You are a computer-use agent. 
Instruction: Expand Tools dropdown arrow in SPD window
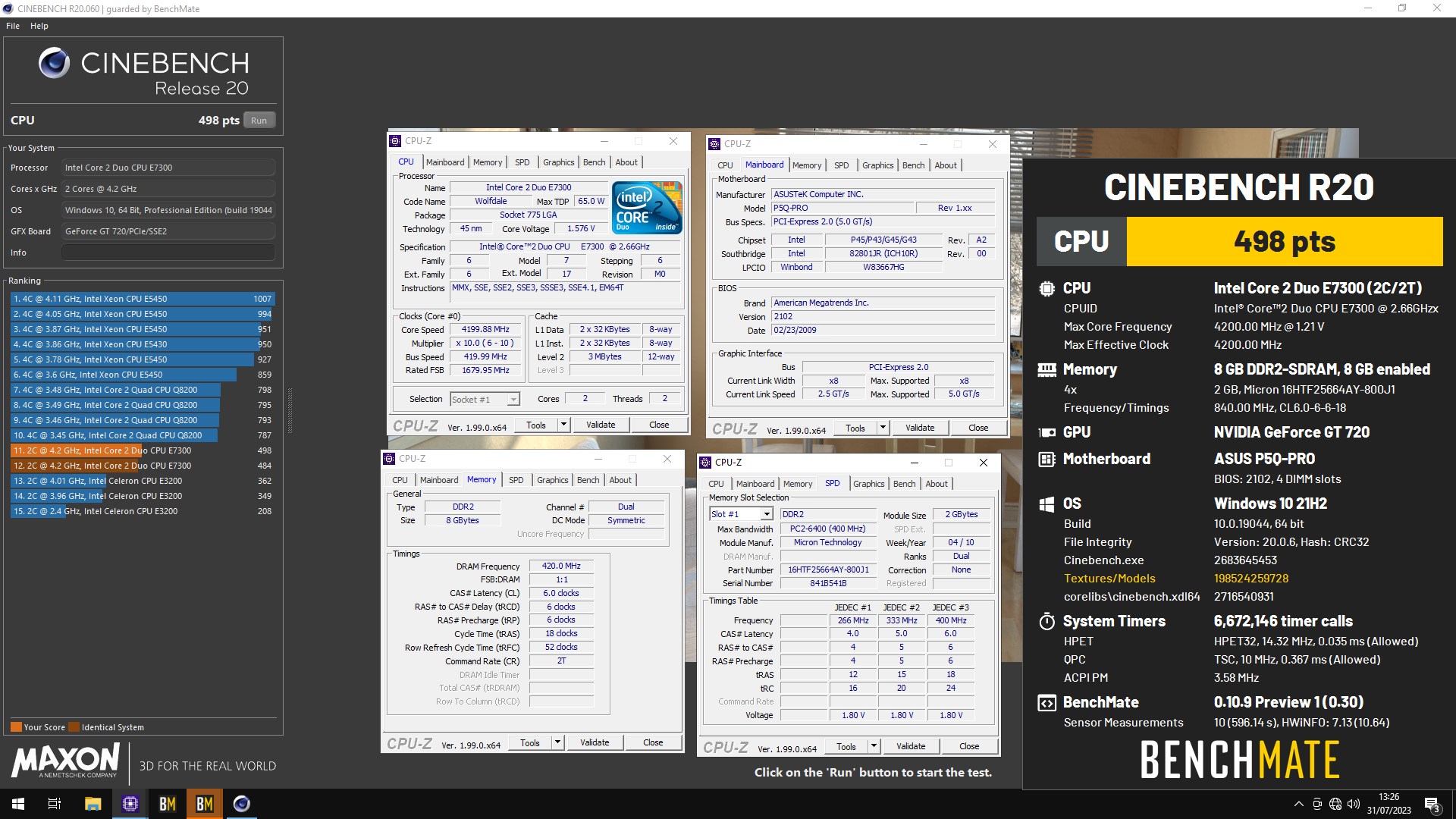(x=874, y=746)
